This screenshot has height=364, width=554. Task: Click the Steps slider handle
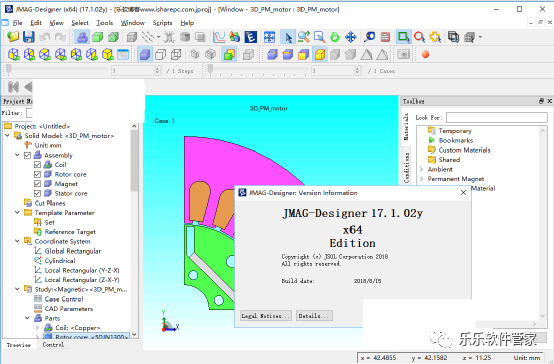[x=9, y=70]
